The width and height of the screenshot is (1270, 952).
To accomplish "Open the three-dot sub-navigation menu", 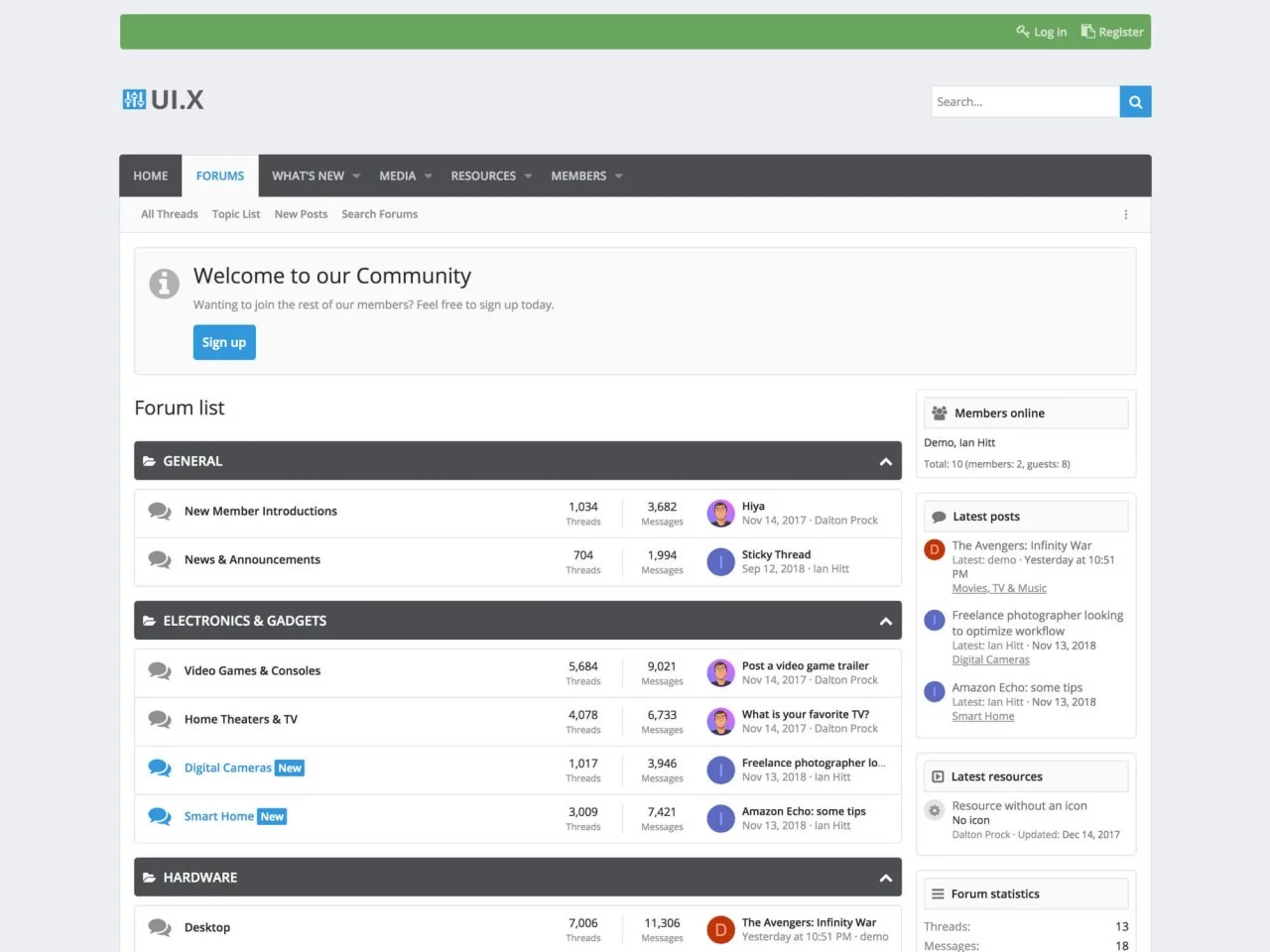I will pyautogui.click(x=1125, y=214).
